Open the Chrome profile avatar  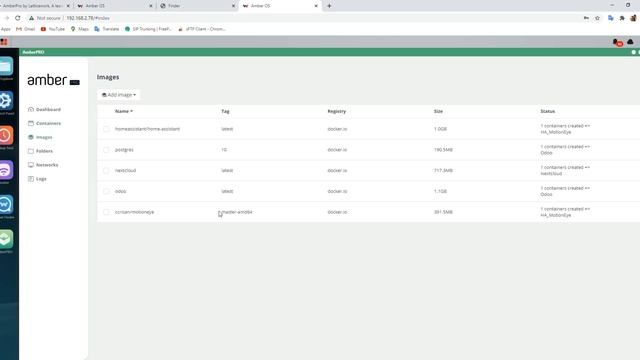tap(633, 18)
